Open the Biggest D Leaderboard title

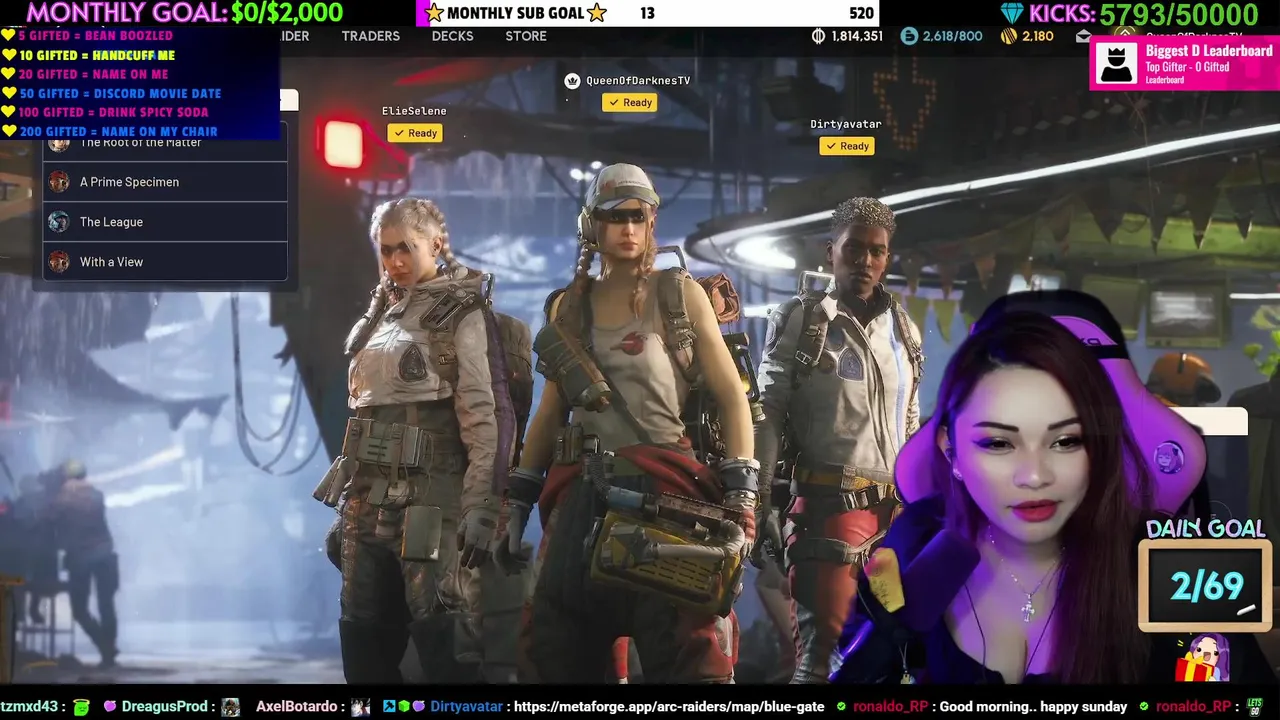point(1208,51)
